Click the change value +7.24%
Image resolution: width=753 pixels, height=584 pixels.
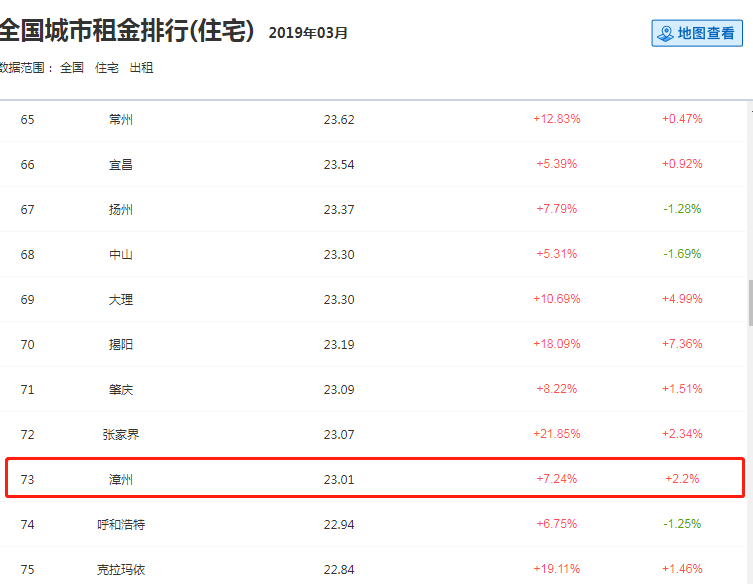click(557, 479)
